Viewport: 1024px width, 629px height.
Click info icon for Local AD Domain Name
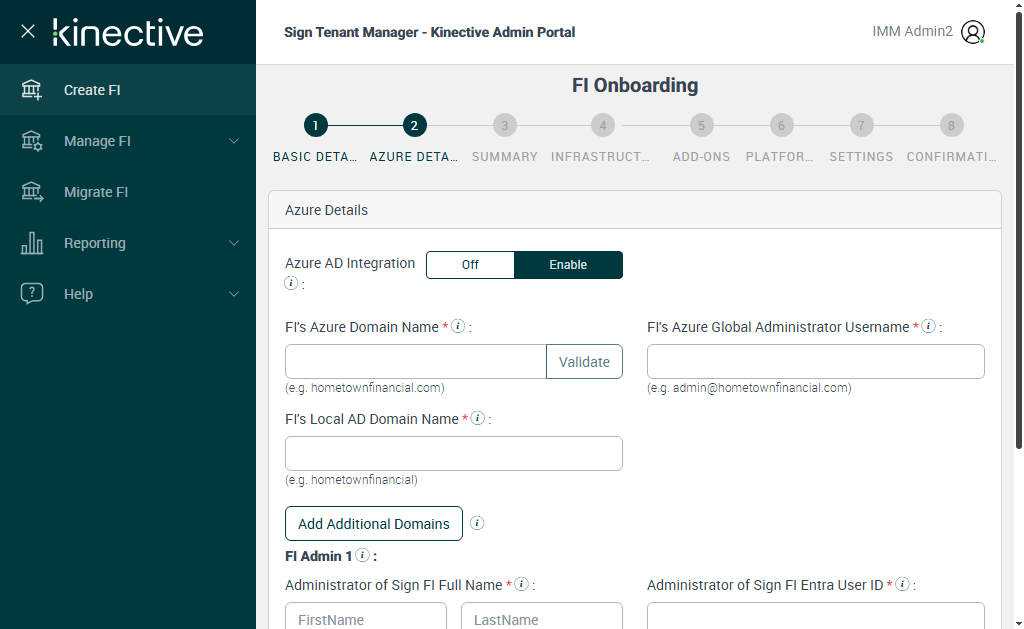coord(477,418)
